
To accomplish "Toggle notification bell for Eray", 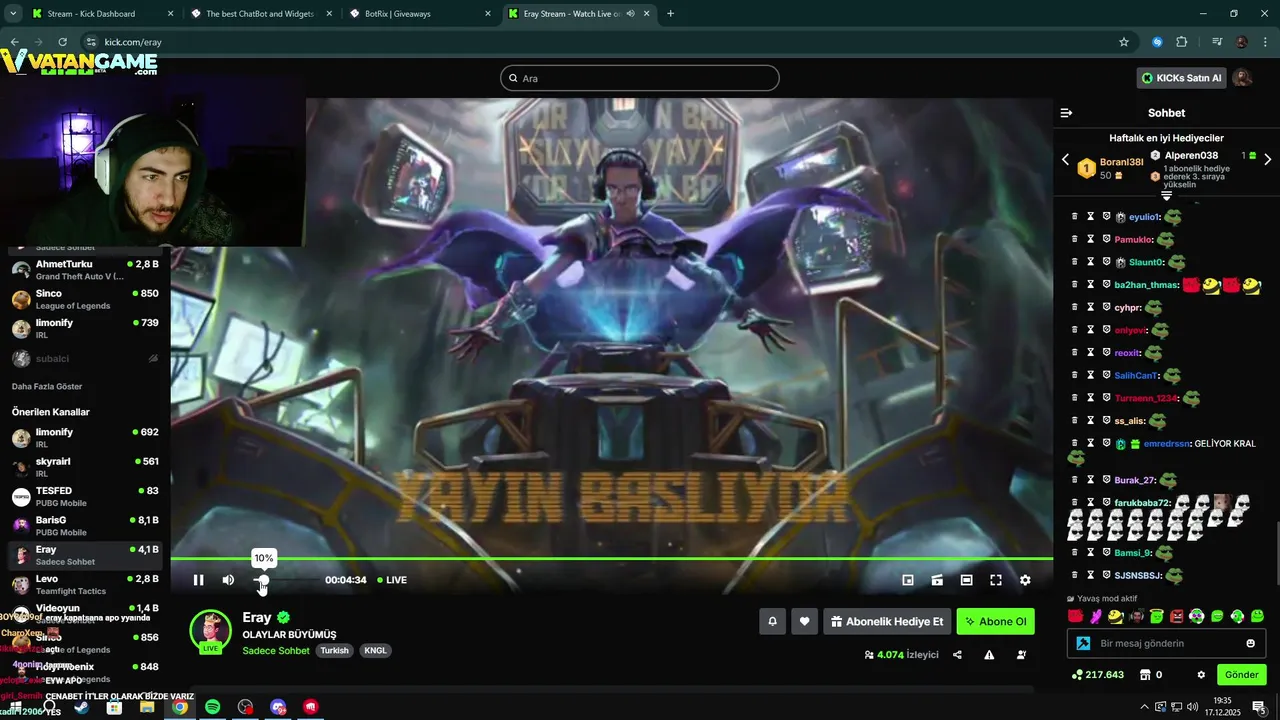I will coord(772,621).
